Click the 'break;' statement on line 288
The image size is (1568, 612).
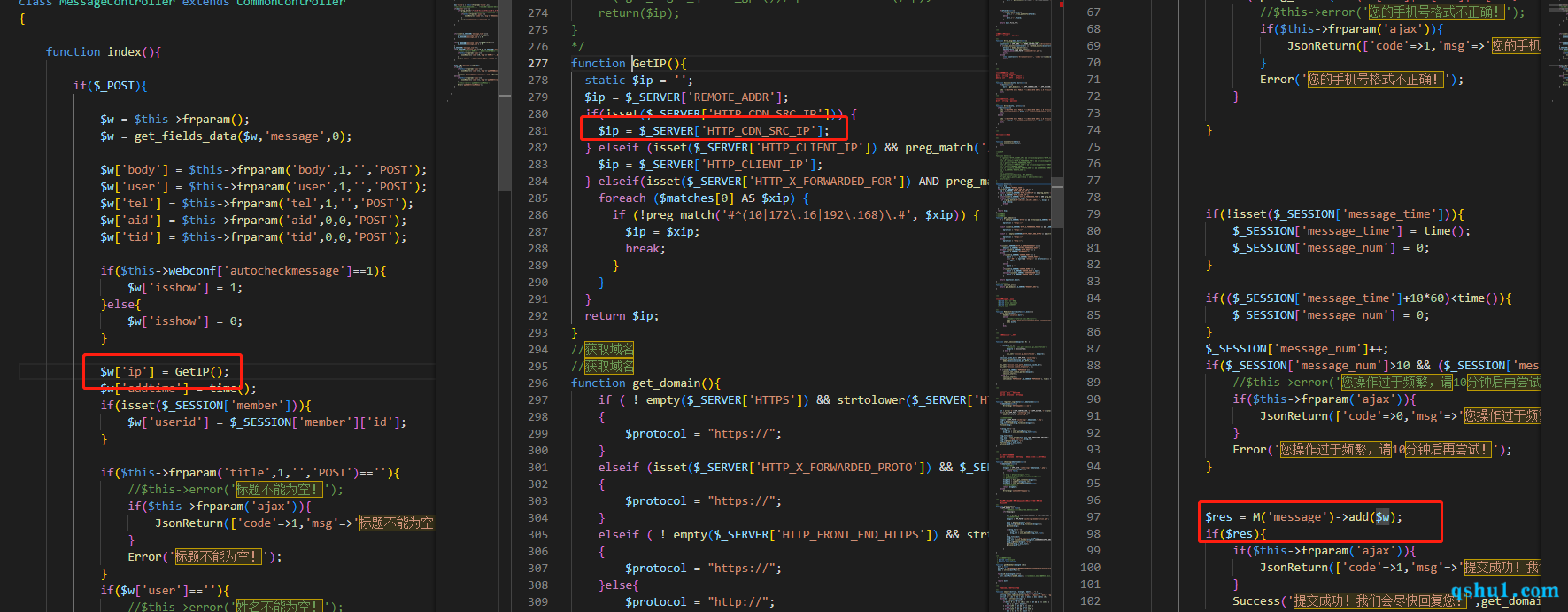(645, 248)
